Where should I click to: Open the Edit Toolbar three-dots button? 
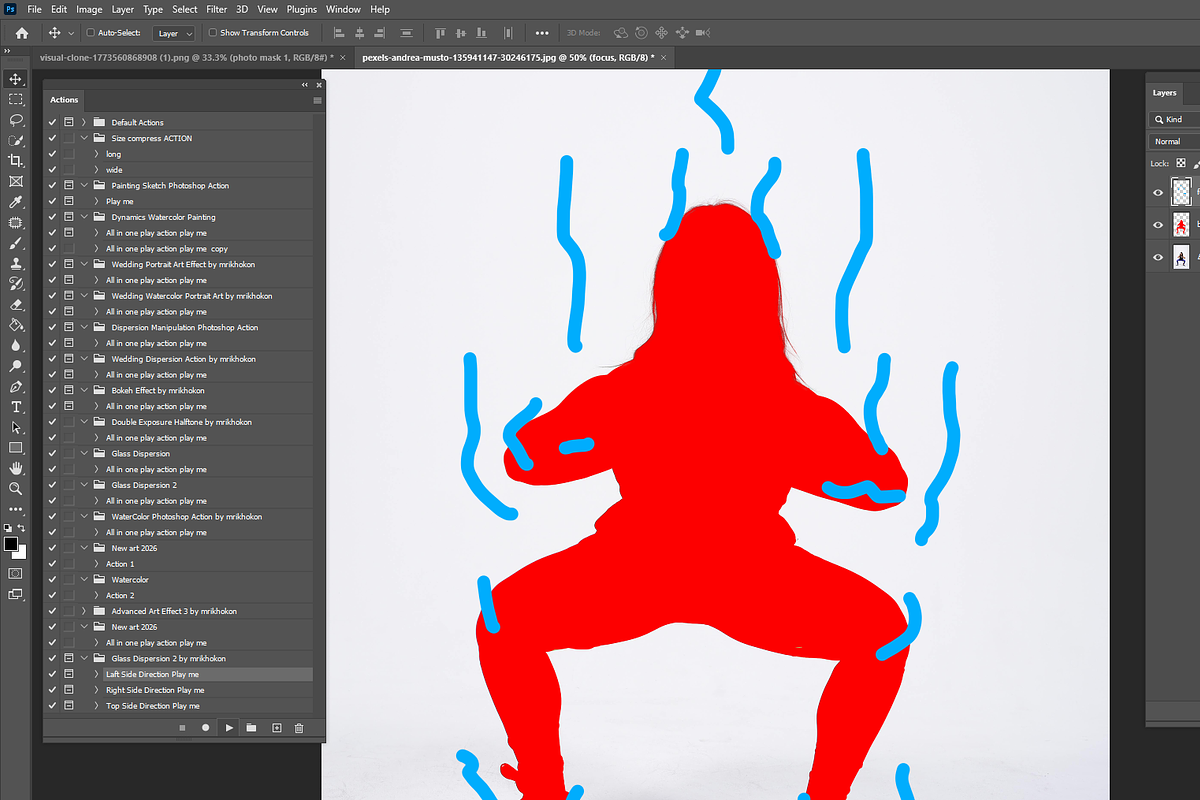[x=15, y=509]
